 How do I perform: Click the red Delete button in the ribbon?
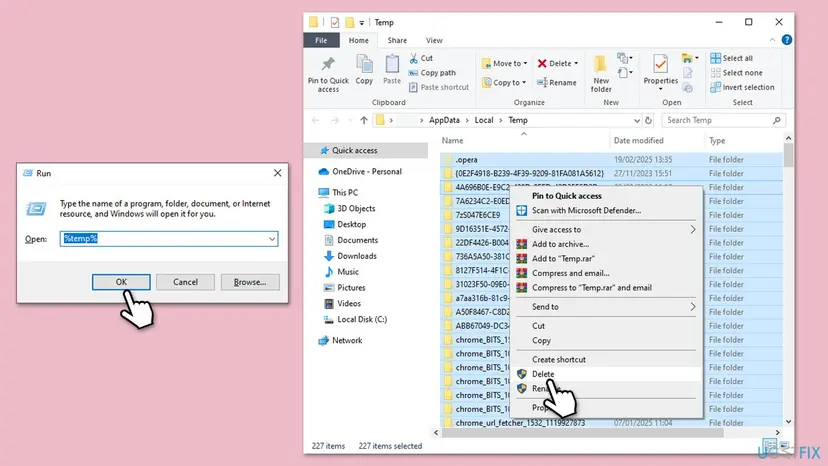(554, 63)
